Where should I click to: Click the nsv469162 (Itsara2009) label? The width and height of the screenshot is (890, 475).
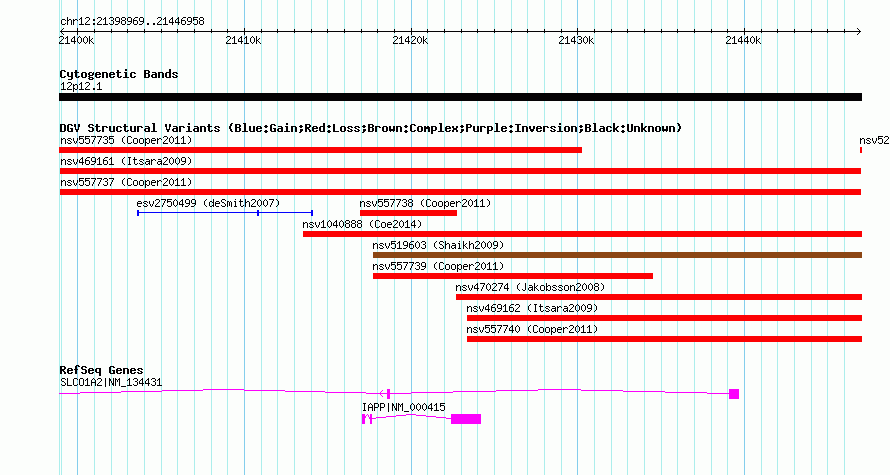coord(532,308)
